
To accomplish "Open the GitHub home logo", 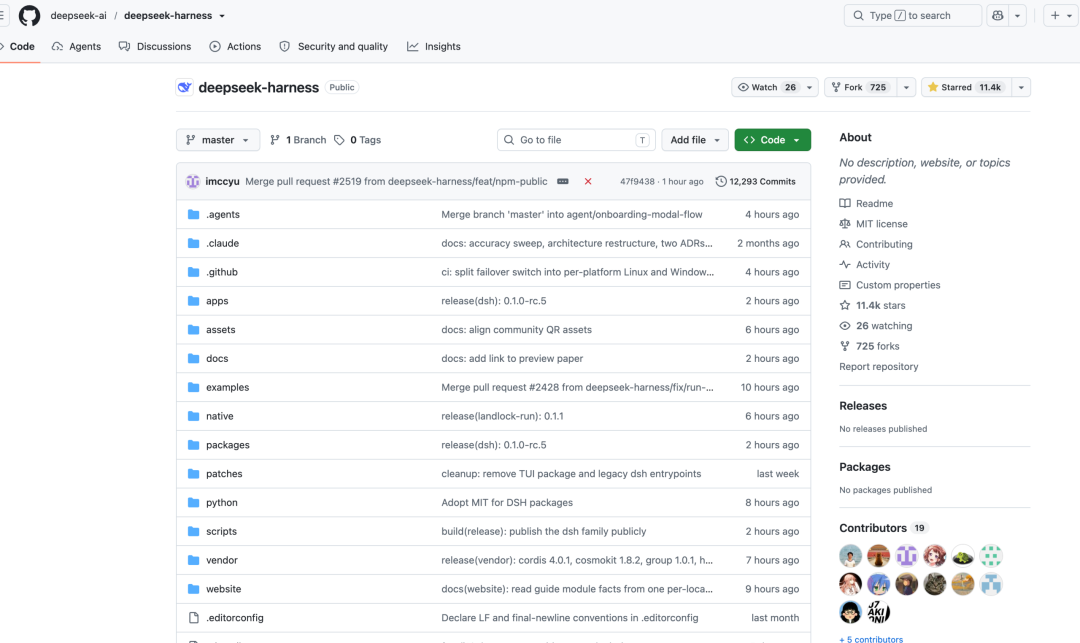I will (x=29, y=15).
